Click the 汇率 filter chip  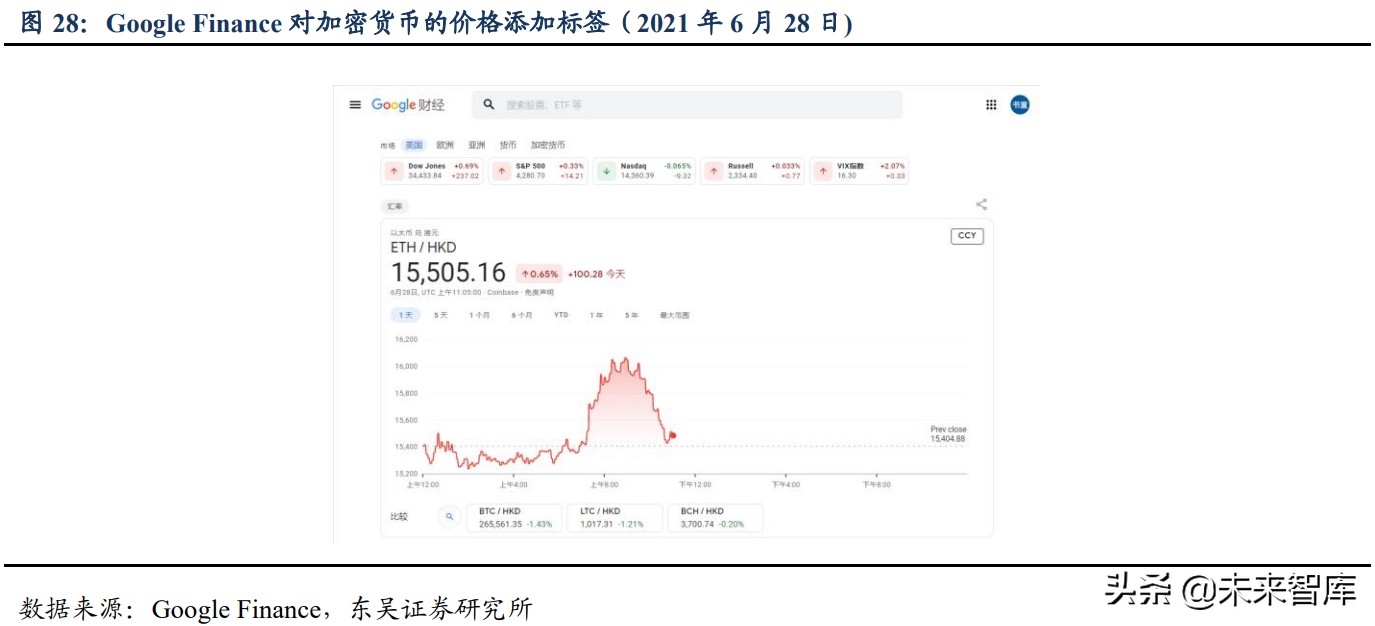(x=398, y=204)
